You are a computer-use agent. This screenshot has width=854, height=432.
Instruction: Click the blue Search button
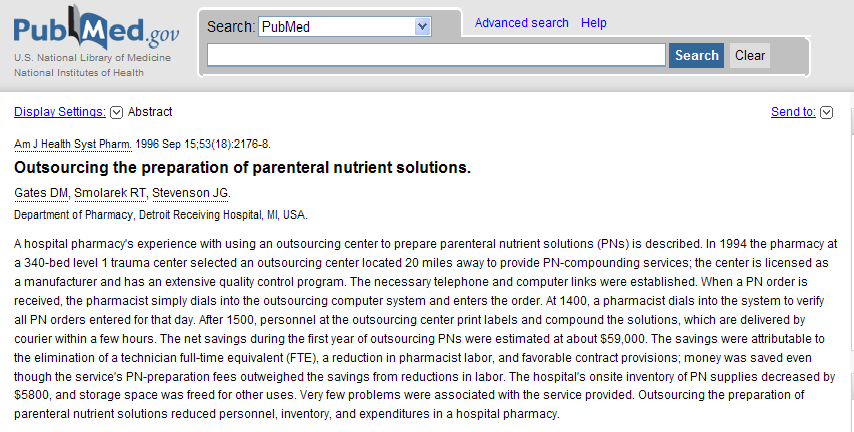(697, 56)
